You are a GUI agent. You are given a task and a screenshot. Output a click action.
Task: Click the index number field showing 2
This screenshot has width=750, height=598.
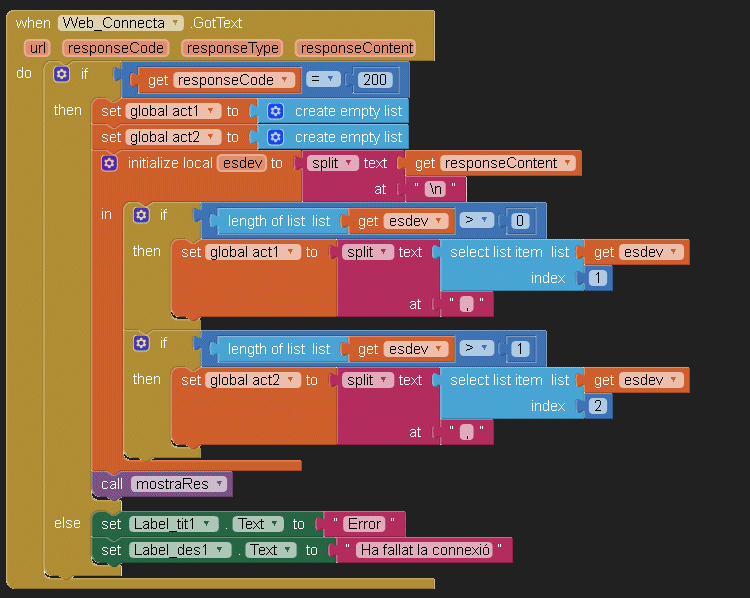[597, 406]
